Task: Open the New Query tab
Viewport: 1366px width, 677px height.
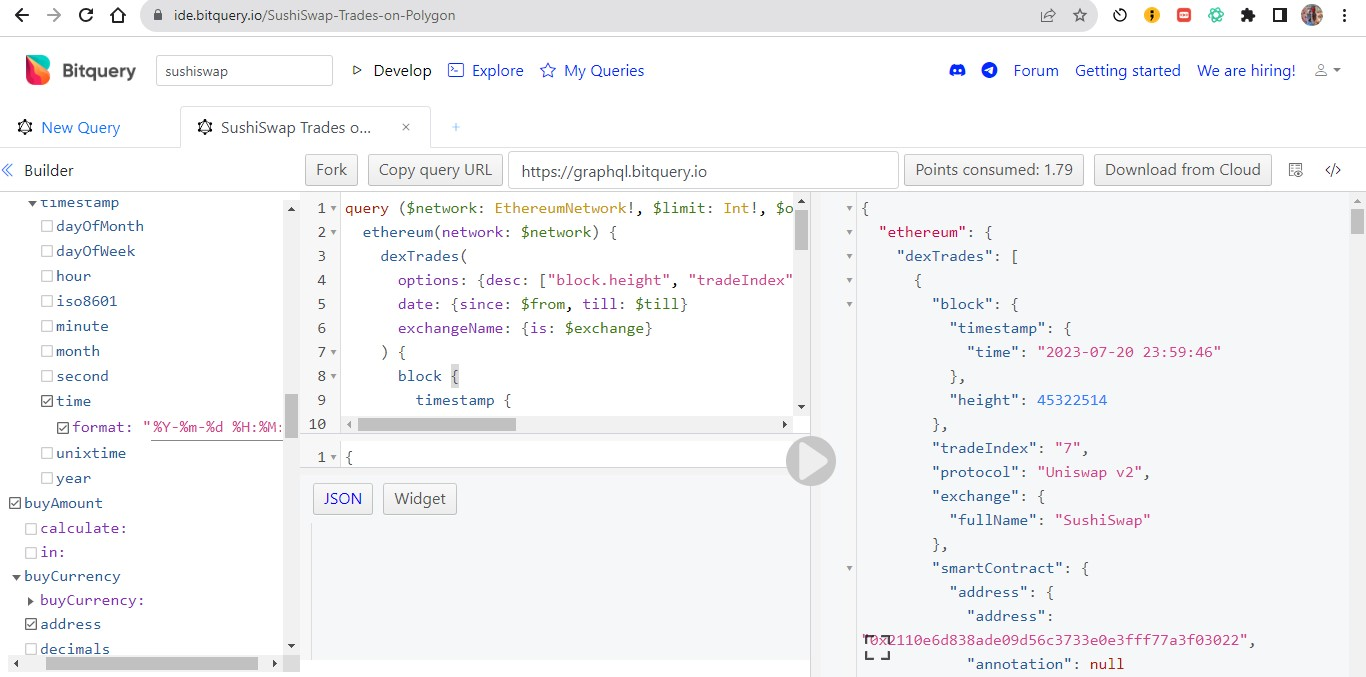Action: coord(69,127)
